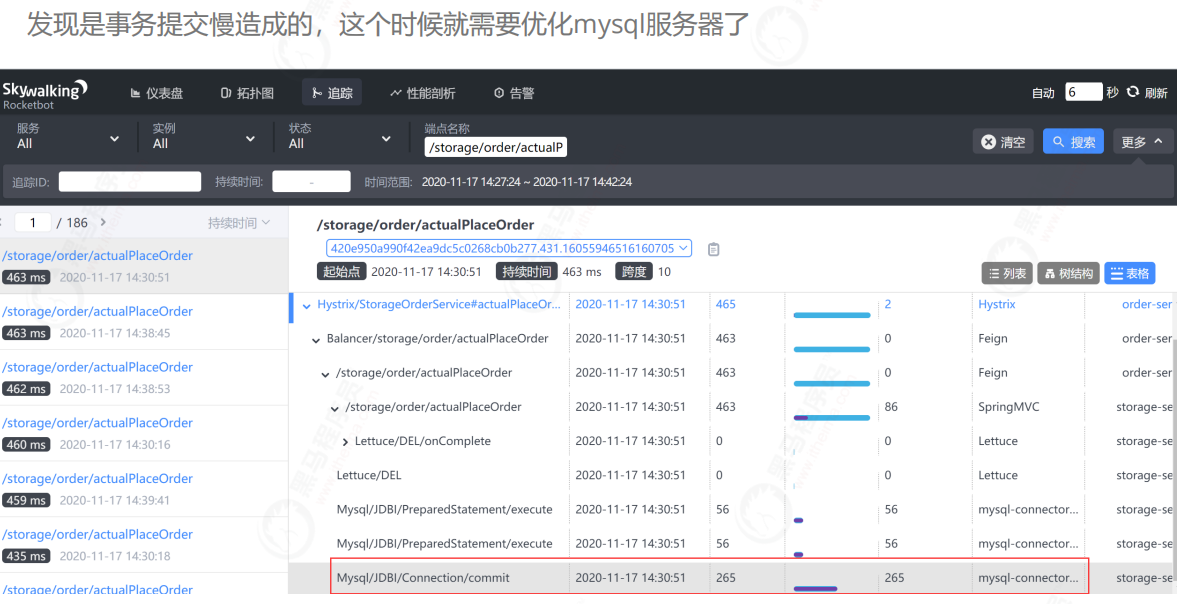Click the Connection/commit span duration bar
1179x604 pixels.
[816, 588]
